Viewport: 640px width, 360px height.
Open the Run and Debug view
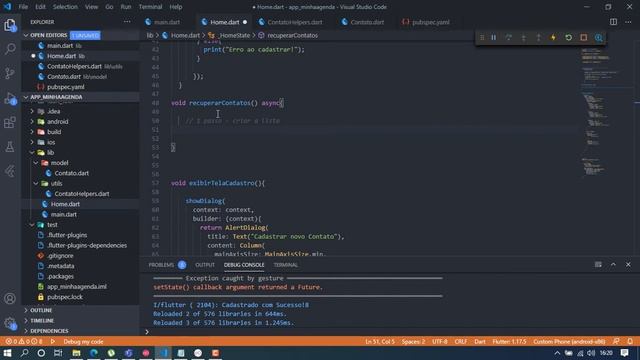[x=10, y=98]
